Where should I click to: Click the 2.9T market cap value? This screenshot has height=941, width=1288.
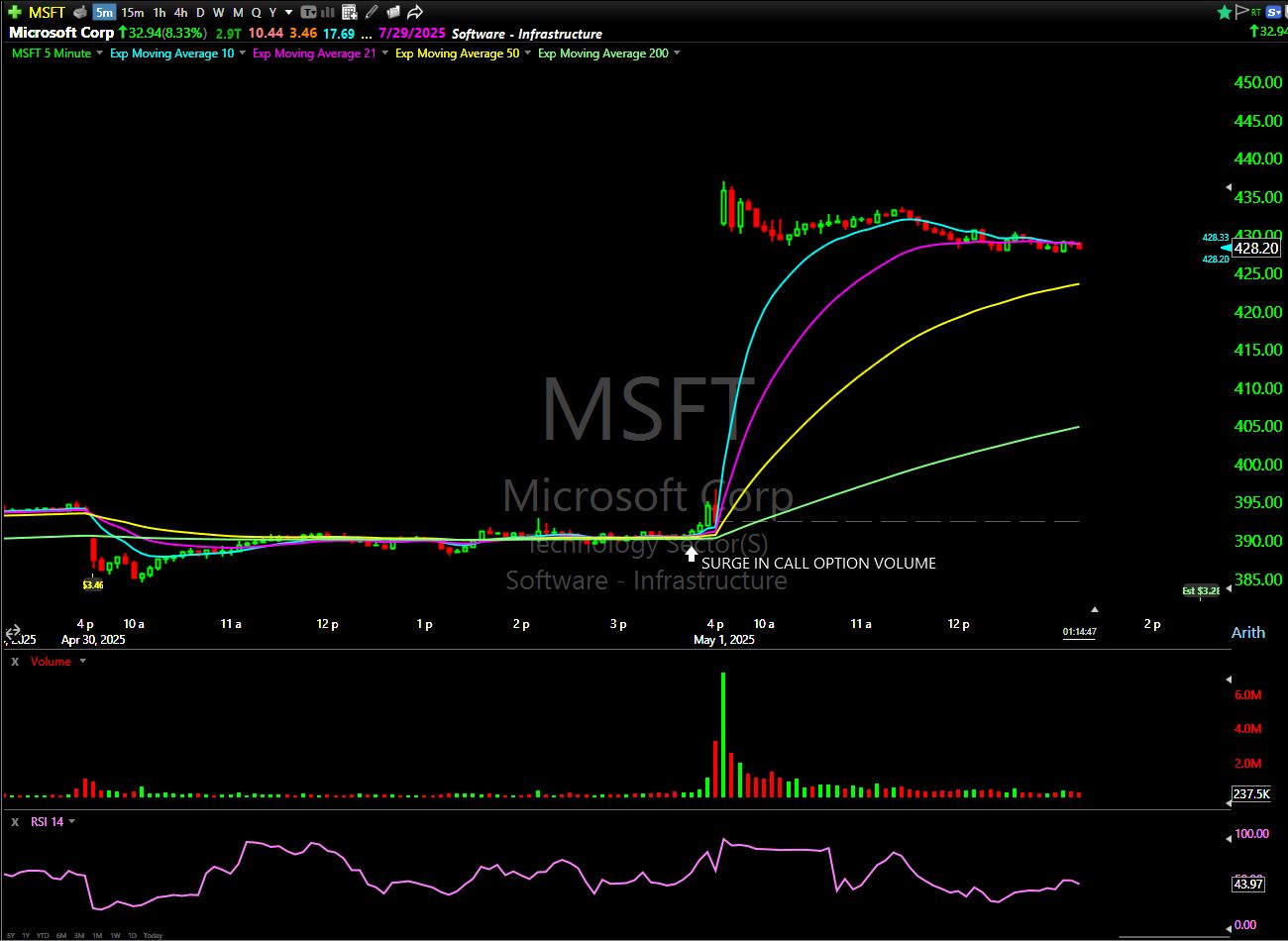click(228, 33)
